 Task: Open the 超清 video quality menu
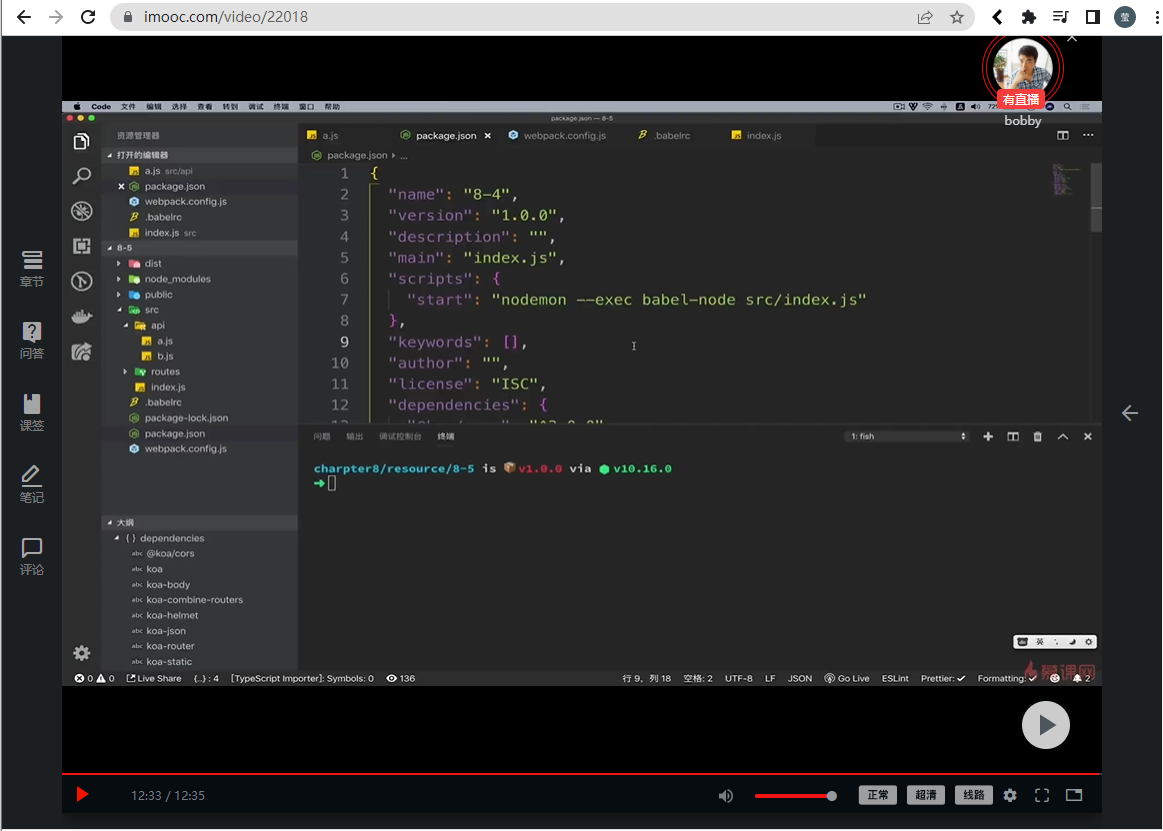point(926,795)
